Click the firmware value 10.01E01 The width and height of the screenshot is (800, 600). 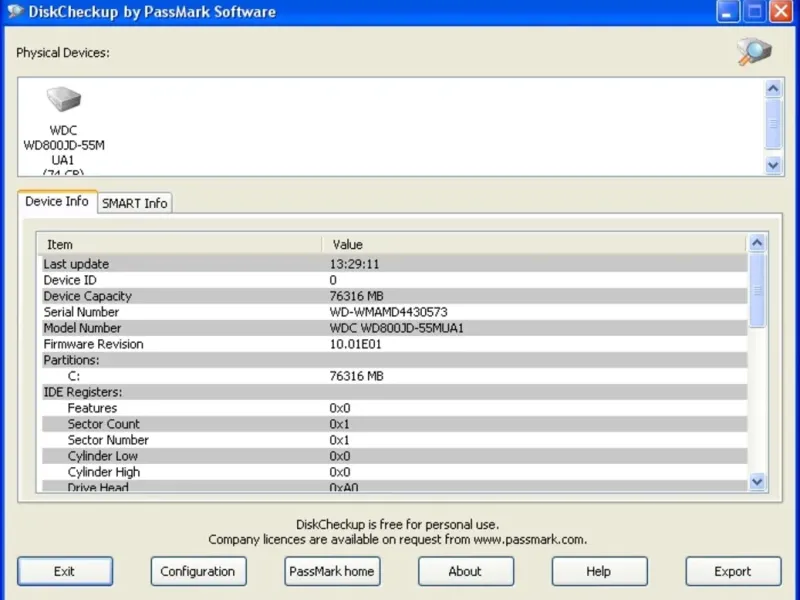coord(355,344)
